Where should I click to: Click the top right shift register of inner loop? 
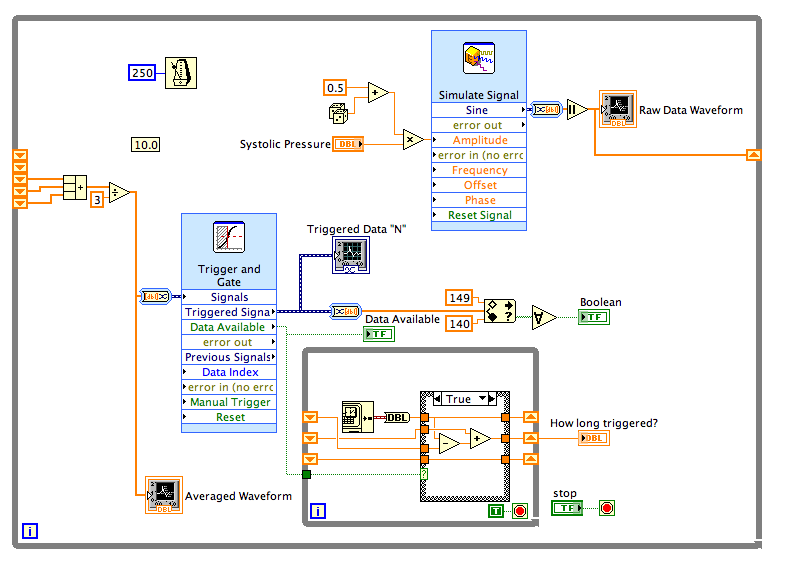[531, 417]
